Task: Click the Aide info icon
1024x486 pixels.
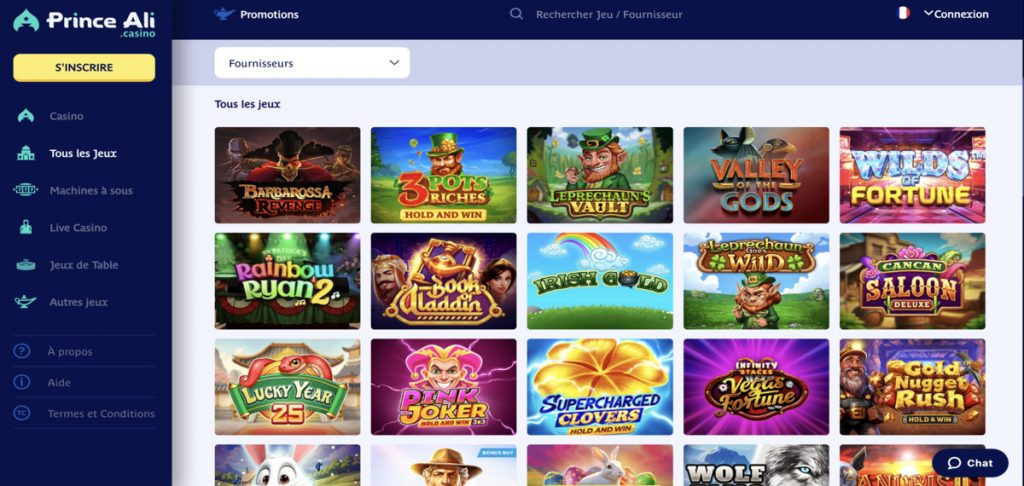Action: (x=22, y=382)
